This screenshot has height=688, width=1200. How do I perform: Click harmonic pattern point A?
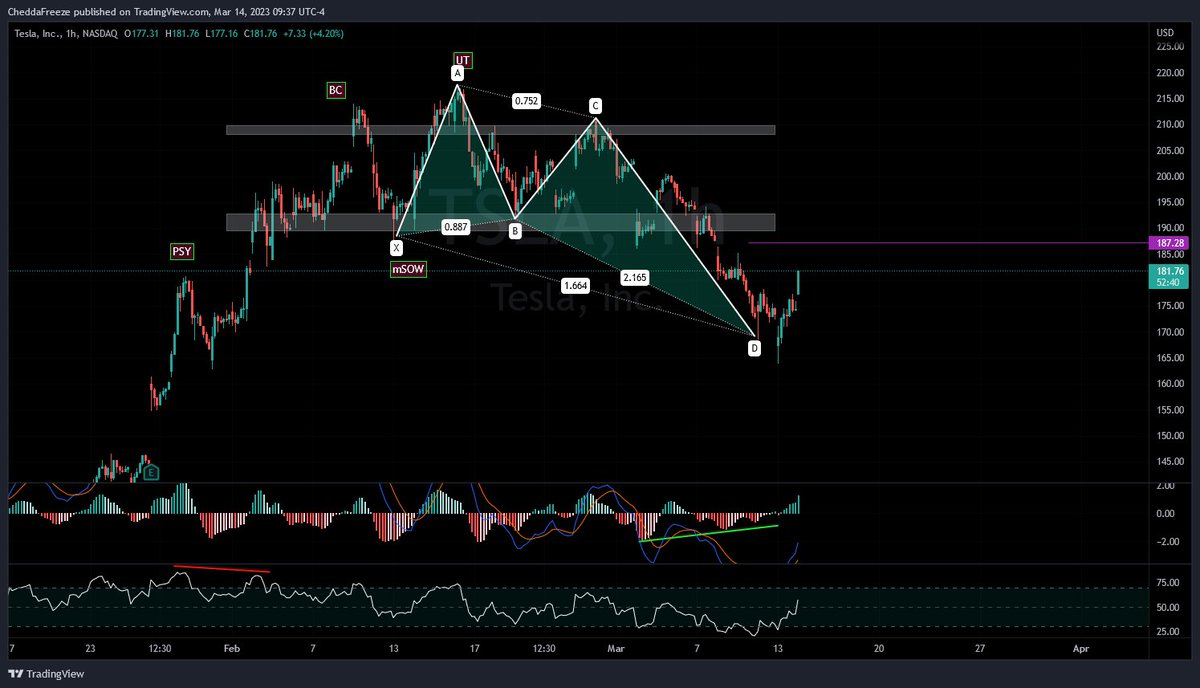[x=457, y=74]
